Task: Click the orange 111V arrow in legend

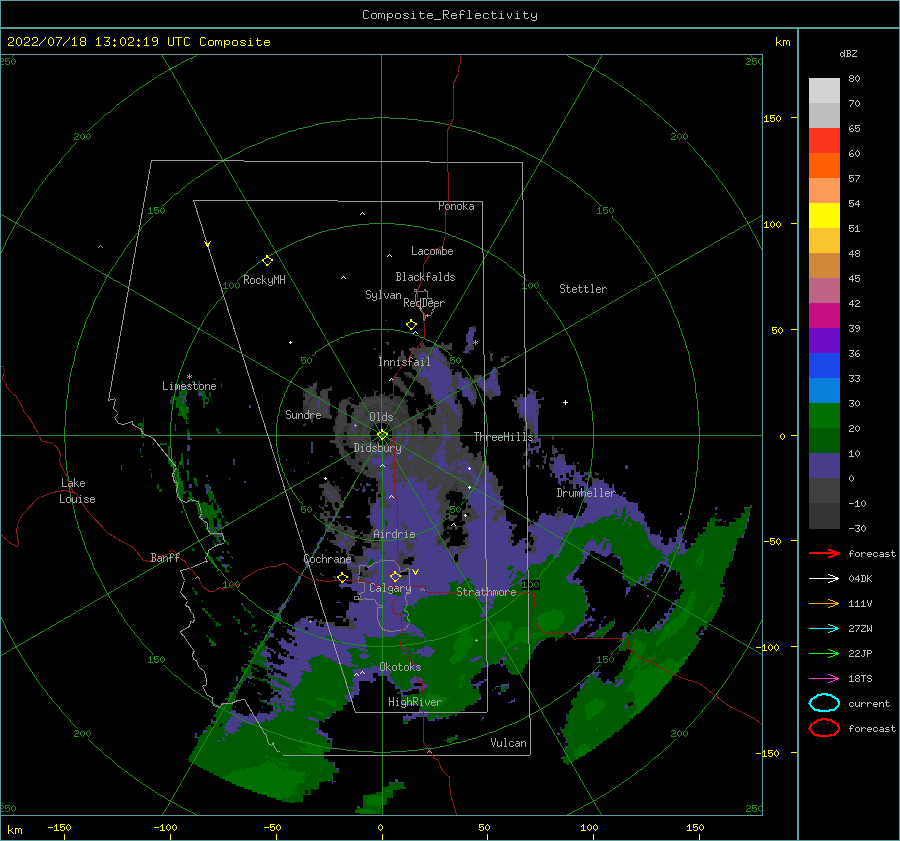Action: (824, 603)
